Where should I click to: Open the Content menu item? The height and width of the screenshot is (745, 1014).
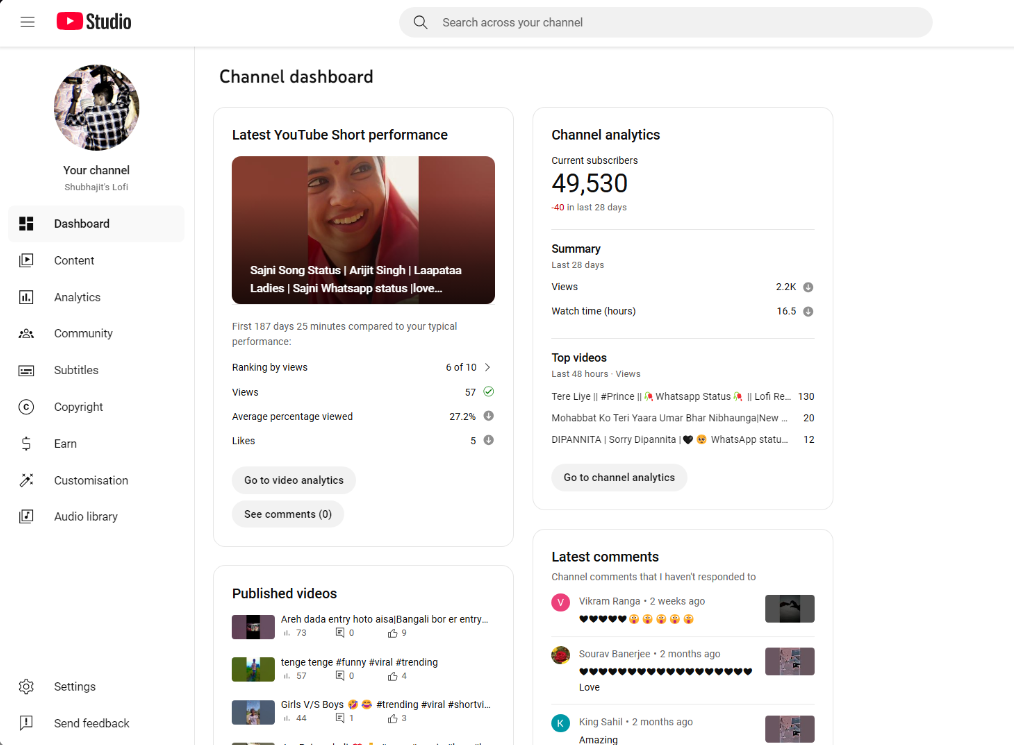96,261
